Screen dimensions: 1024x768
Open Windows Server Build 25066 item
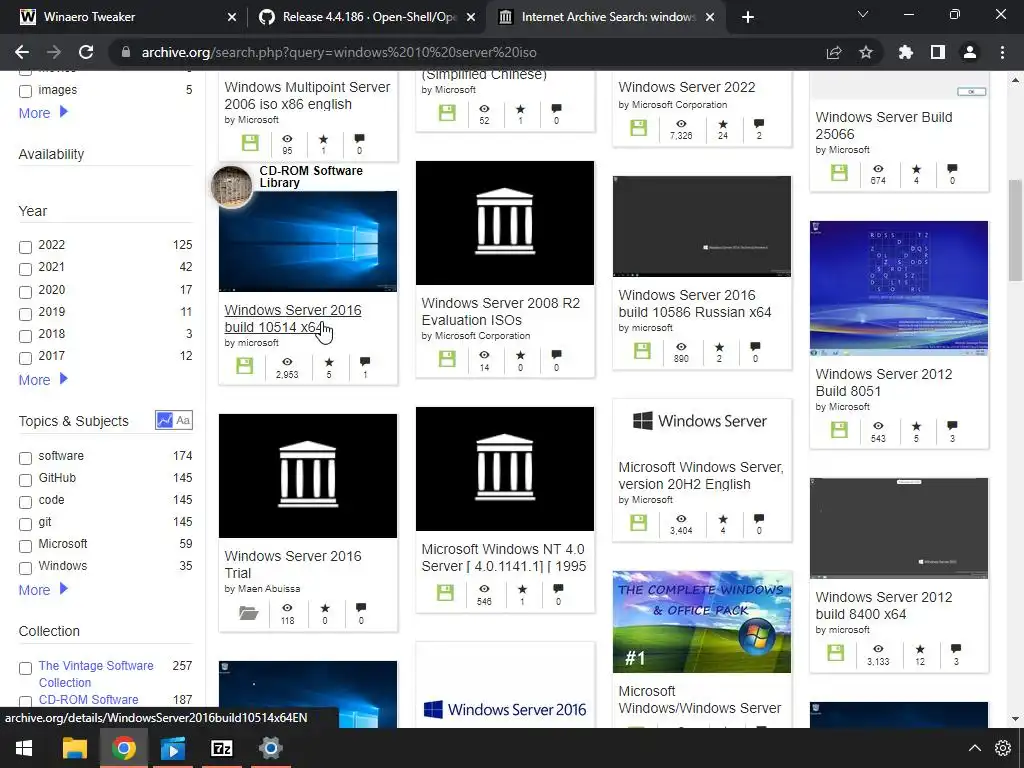click(884, 125)
